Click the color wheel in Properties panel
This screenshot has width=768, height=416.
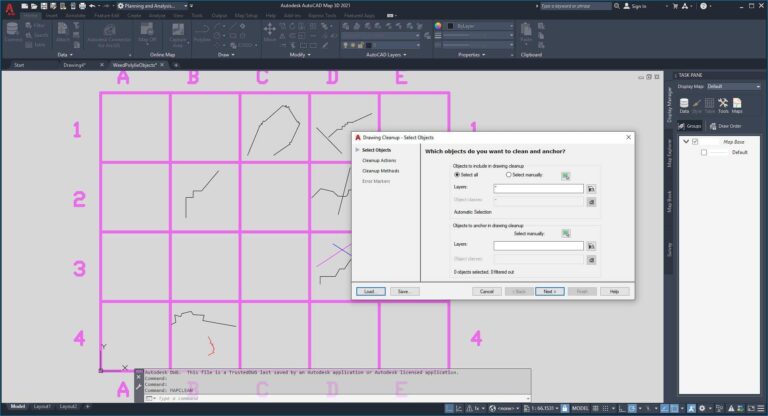pos(438,26)
